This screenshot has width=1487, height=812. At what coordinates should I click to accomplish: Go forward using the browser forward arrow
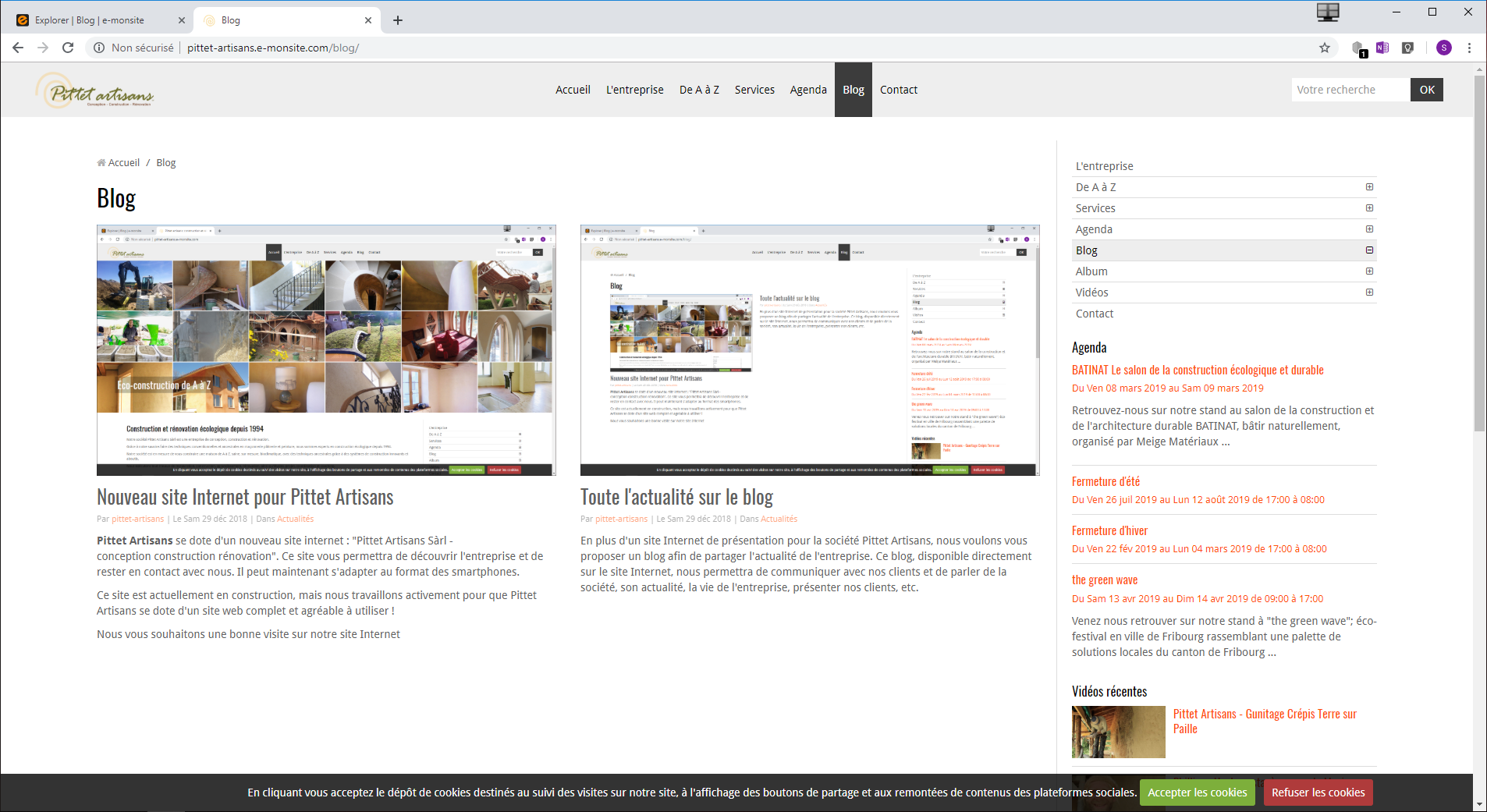coord(43,48)
